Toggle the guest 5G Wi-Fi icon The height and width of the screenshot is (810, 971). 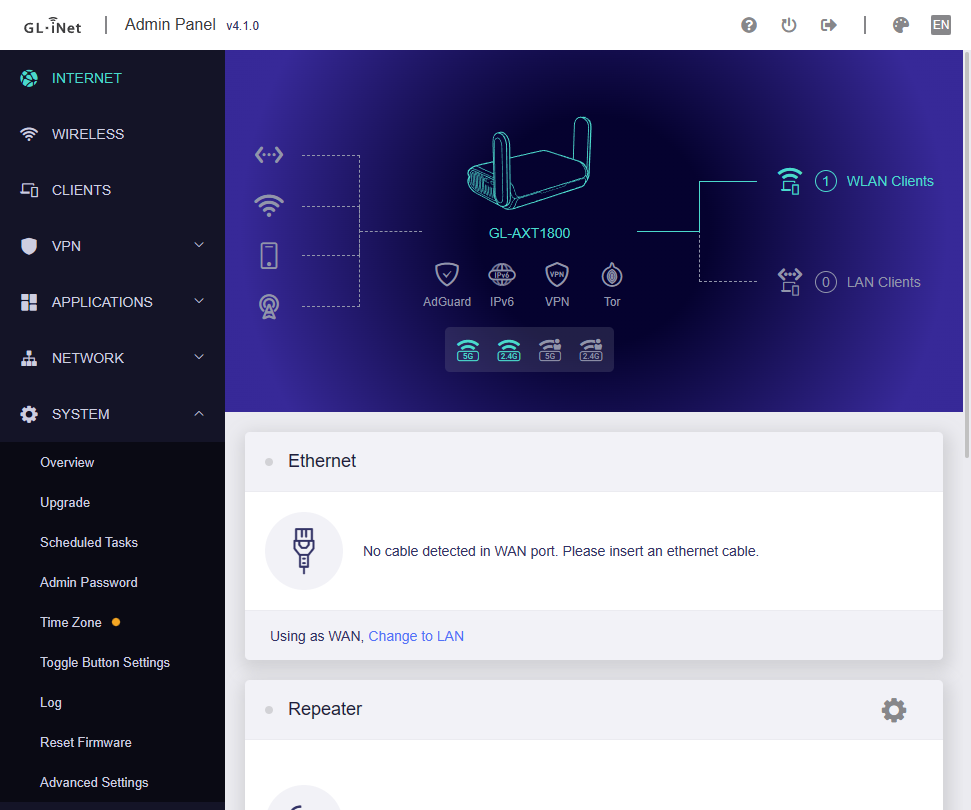point(550,350)
